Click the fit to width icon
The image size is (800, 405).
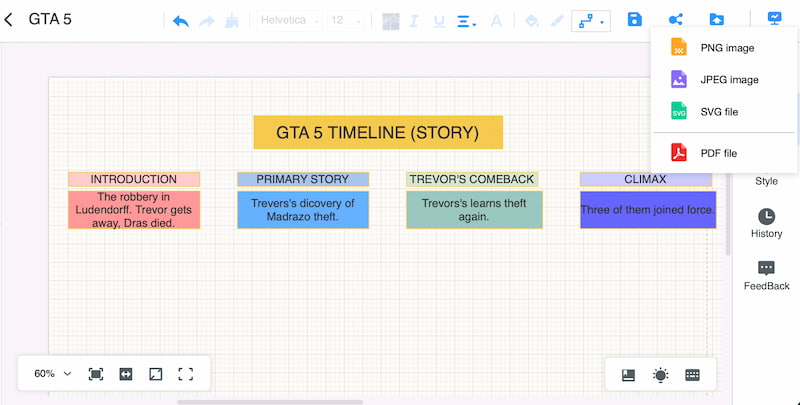(x=126, y=374)
